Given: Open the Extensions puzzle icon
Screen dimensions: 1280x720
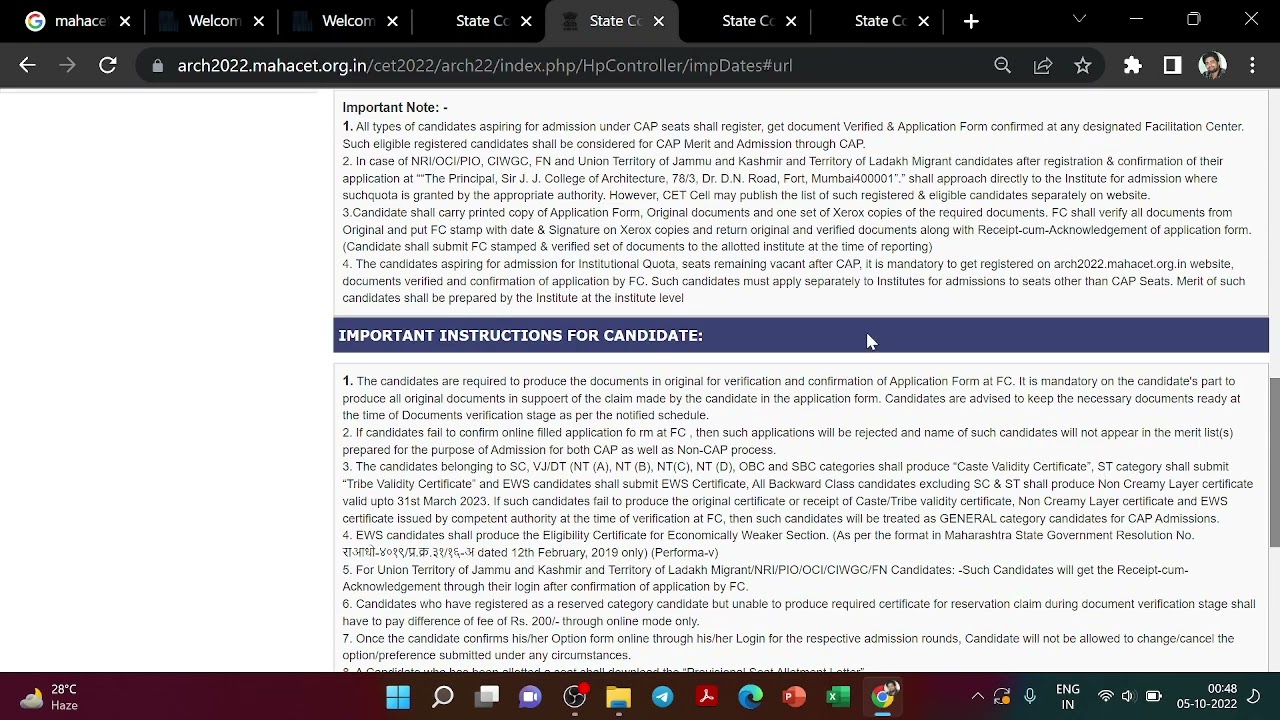Looking at the screenshot, I should pyautogui.click(x=1132, y=65).
